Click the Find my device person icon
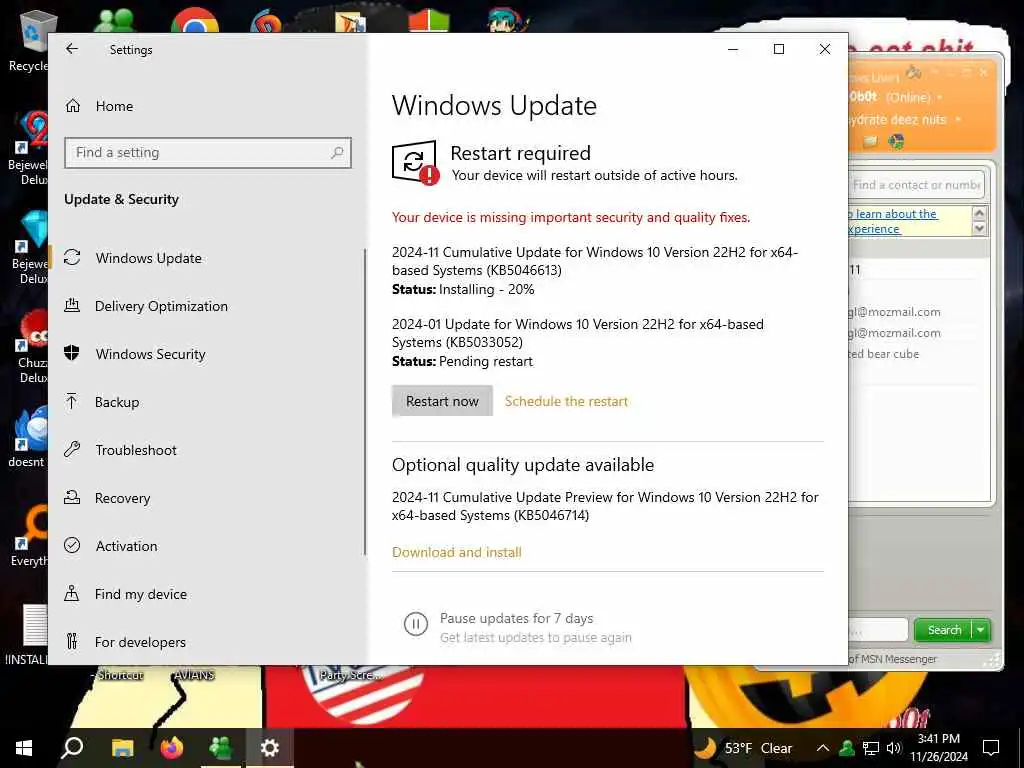This screenshot has height=768, width=1024. click(72, 593)
